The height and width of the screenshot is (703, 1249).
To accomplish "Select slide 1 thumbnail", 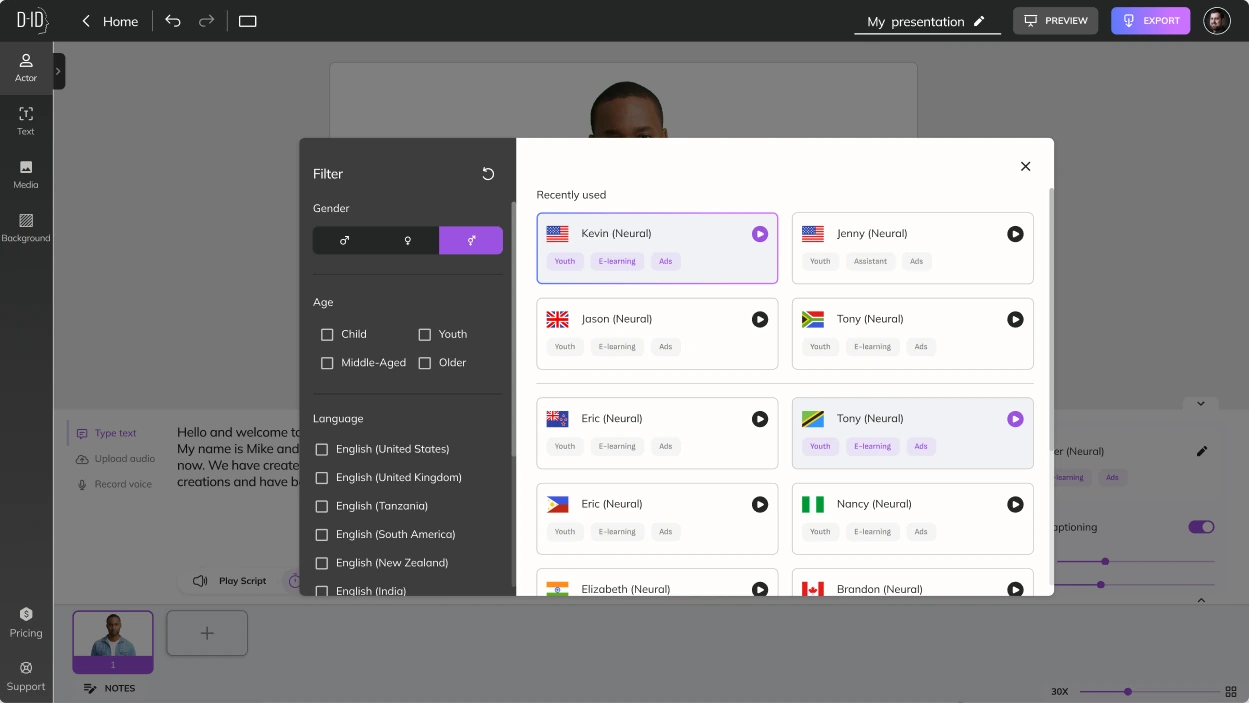I will click(x=113, y=642).
